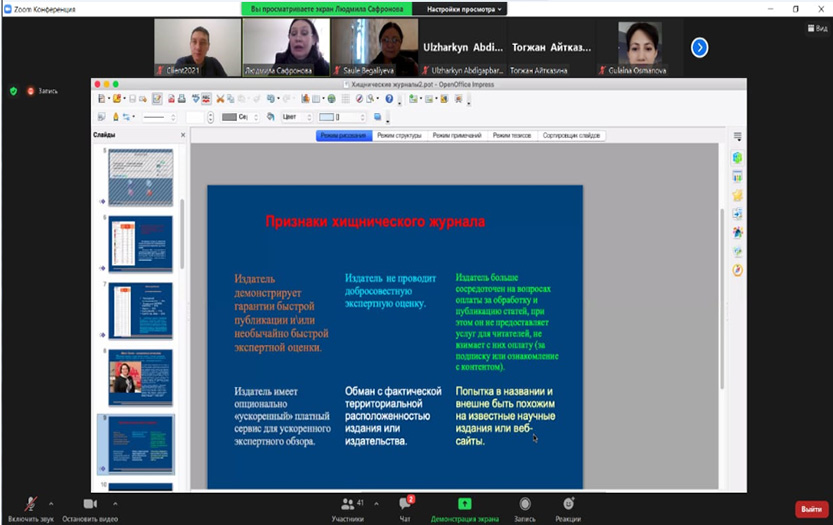Toggle camera with Остановить видео
This screenshot has height=525, width=833.
tap(90, 505)
